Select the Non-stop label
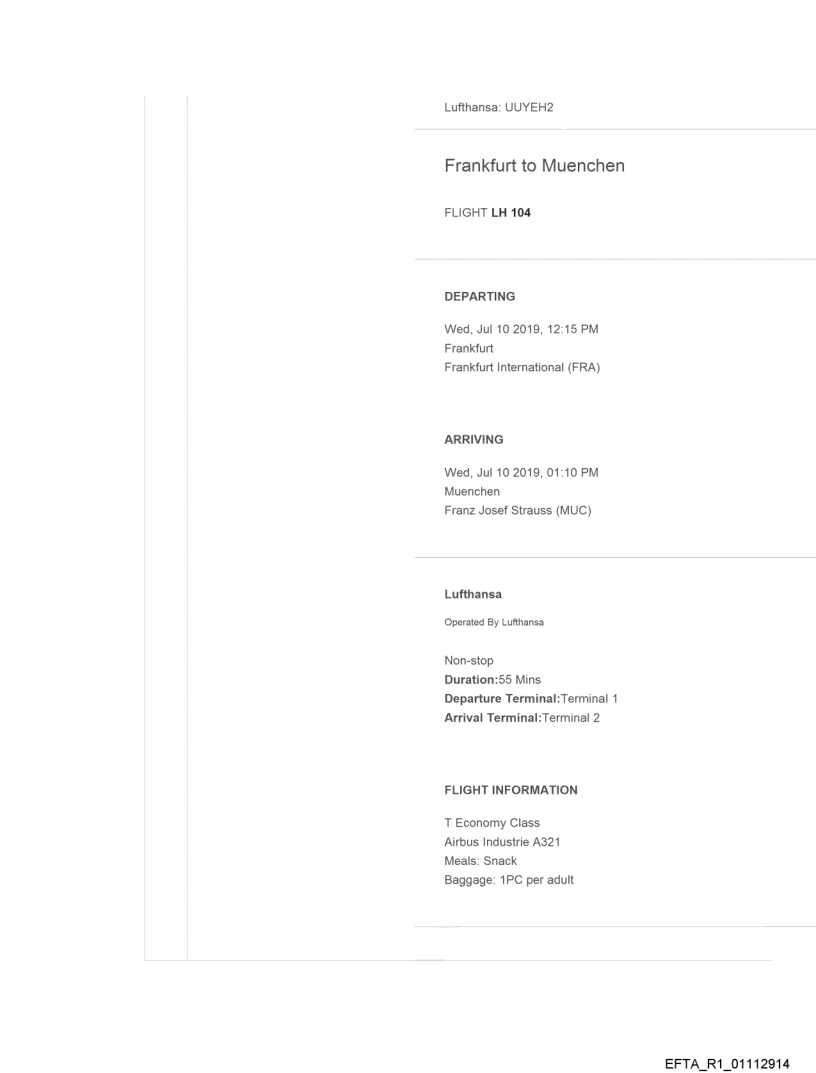Image resolution: width=816 pixels, height=1073 pixels. tap(470, 661)
